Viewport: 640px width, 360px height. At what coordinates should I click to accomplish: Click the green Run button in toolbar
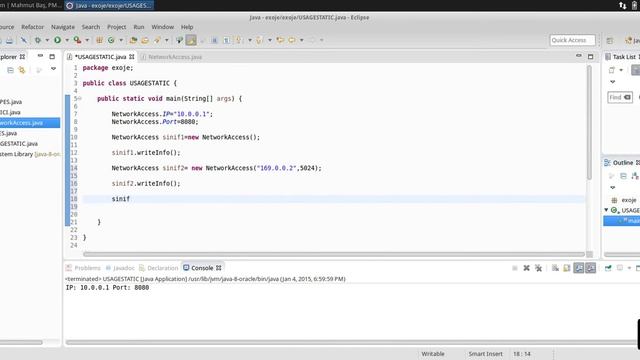pos(58,40)
